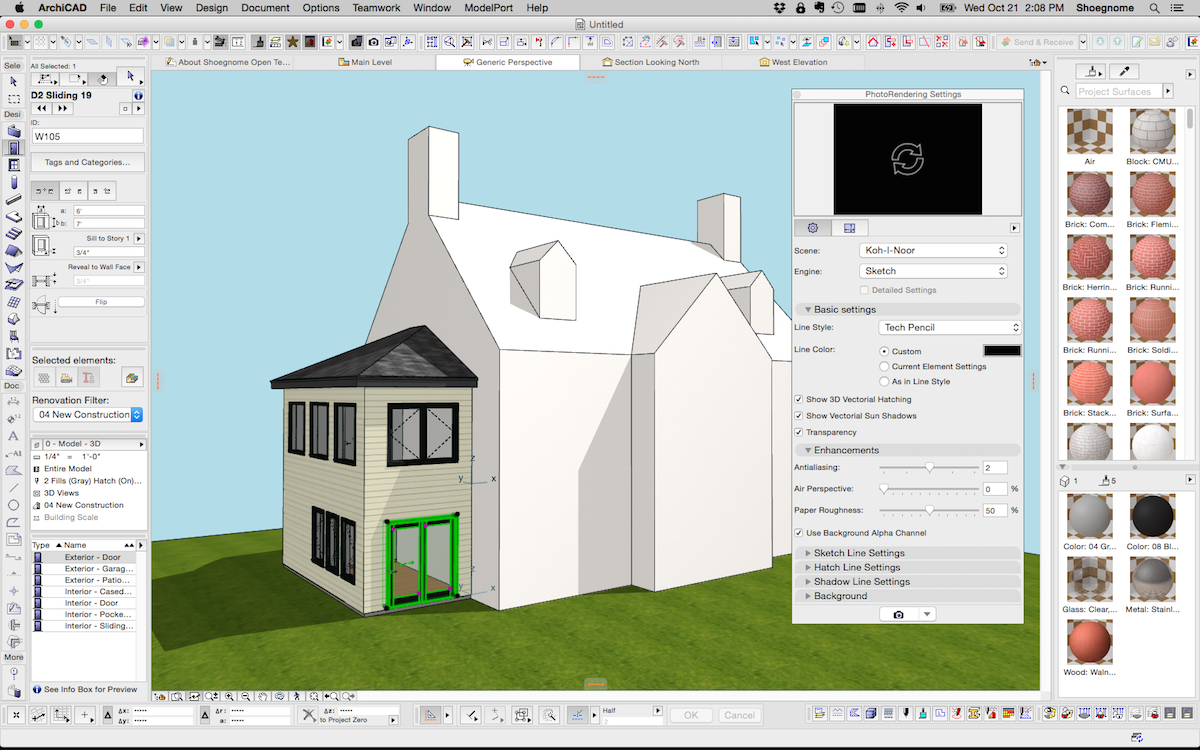Open the Teamwork menu

(376, 8)
